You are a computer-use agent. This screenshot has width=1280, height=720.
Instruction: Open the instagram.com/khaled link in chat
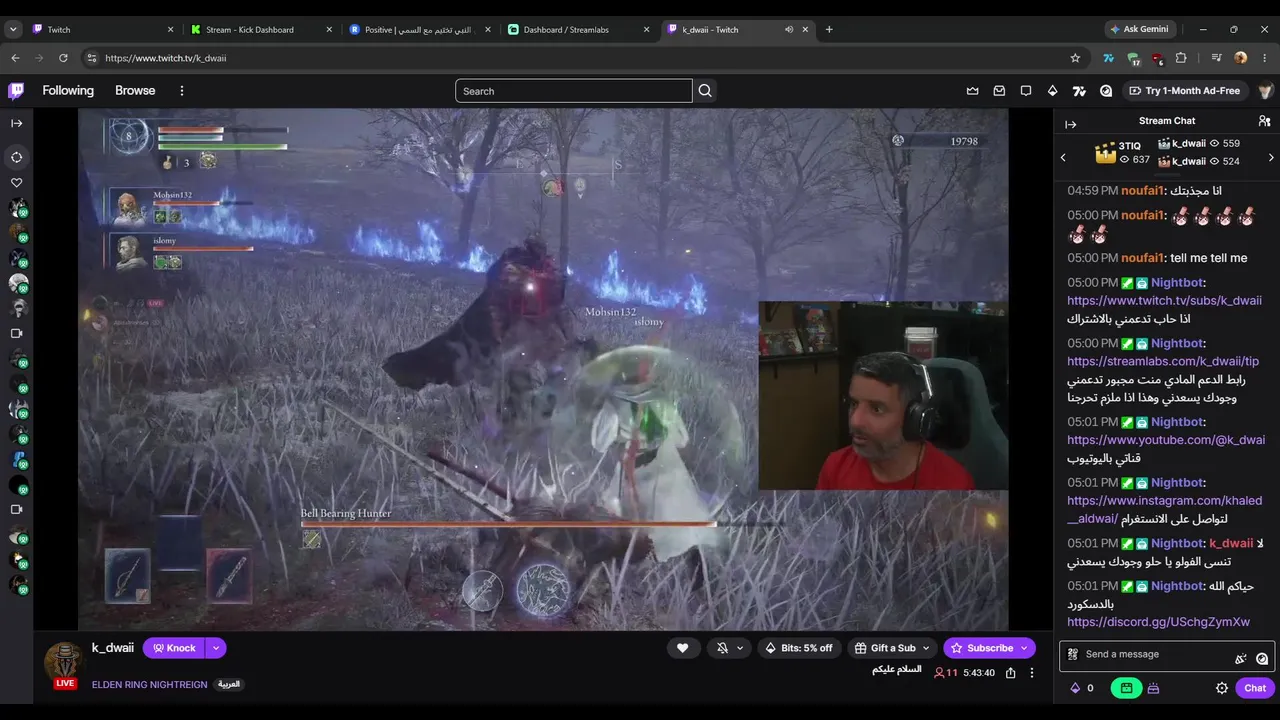[1164, 510]
